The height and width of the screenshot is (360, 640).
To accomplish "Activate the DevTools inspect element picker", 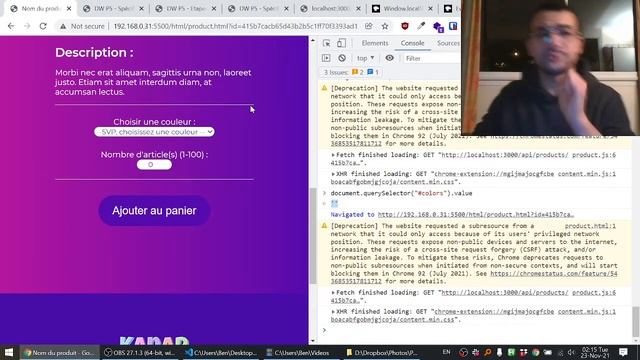I will click(x=327, y=43).
